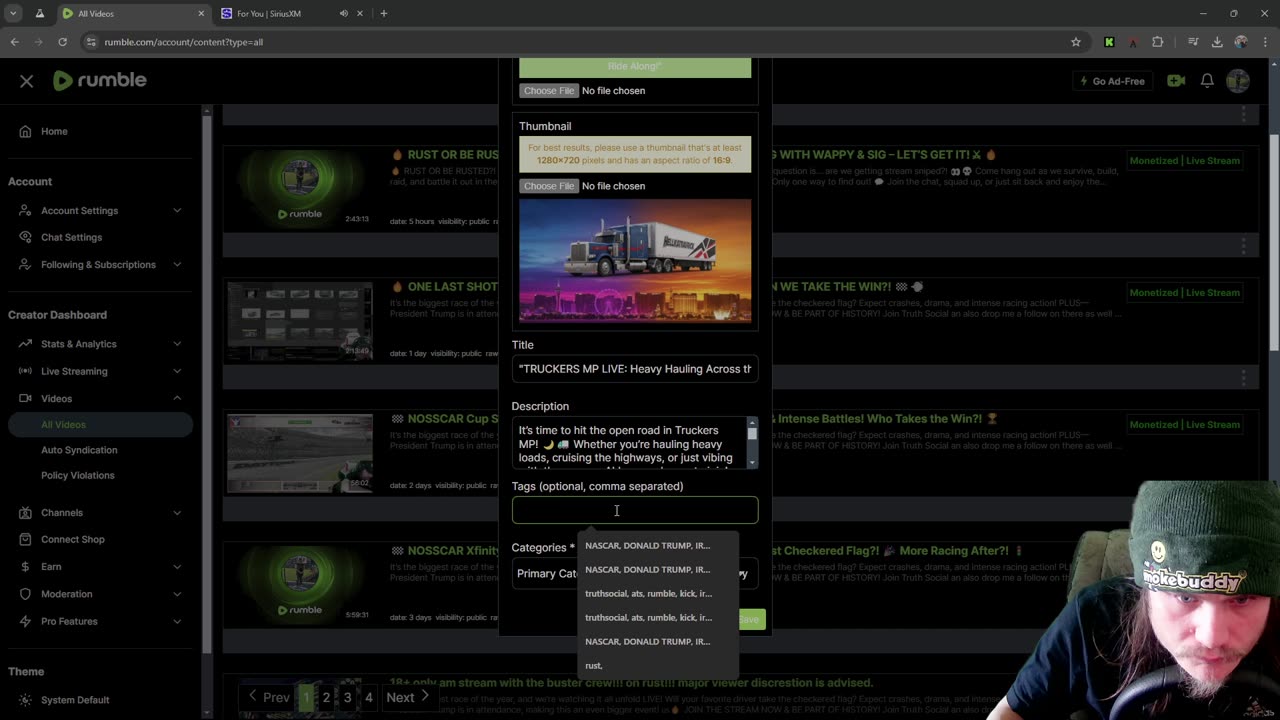Open the ONE LAST SHOT video thumbnail
The width and height of the screenshot is (1280, 720).
click(300, 319)
